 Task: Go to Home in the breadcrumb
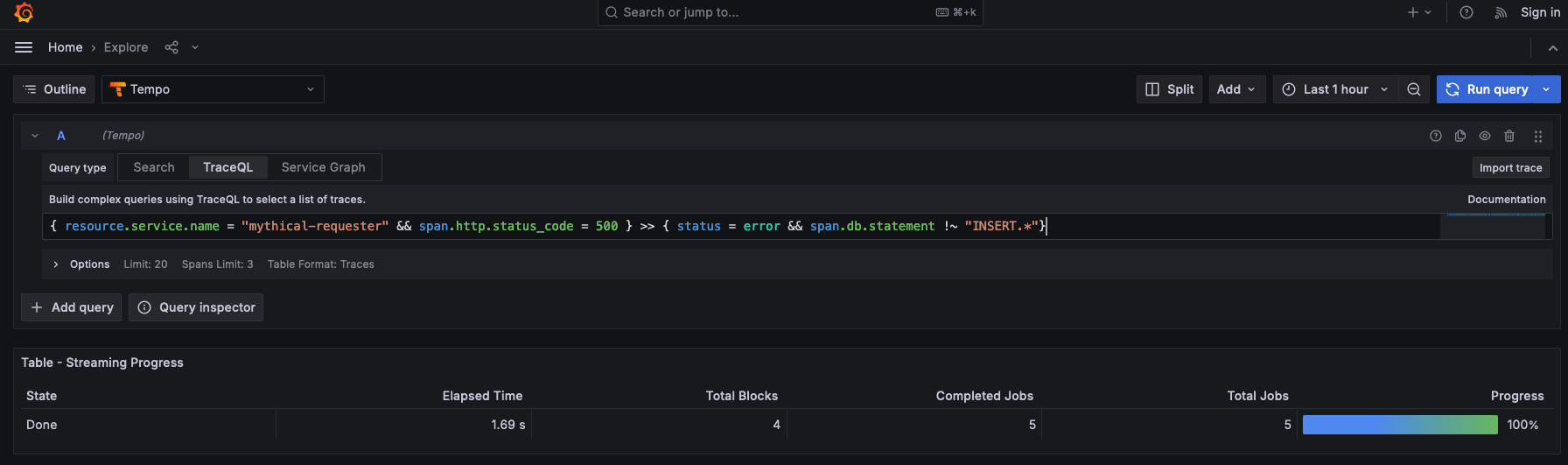click(65, 47)
